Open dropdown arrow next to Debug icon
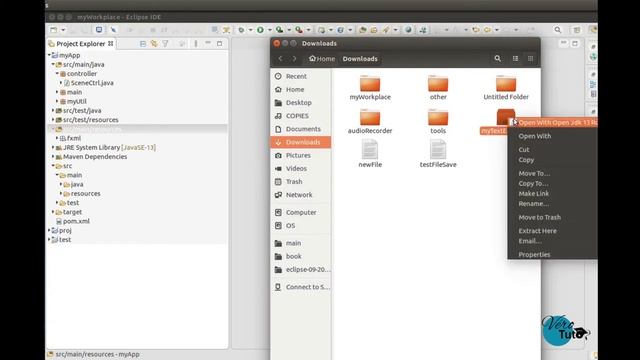Screen dimensions: 640x360 click(x=251, y=30)
